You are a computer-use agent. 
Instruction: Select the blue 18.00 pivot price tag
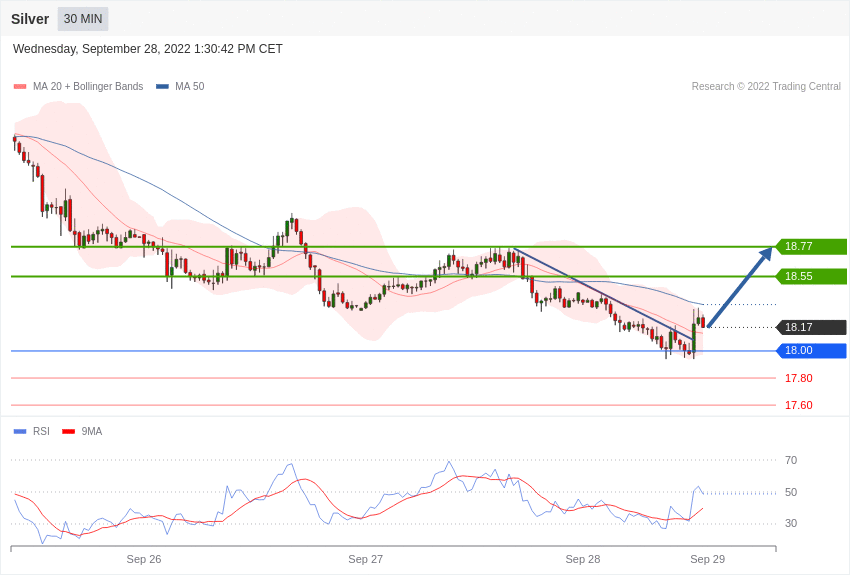coord(811,351)
